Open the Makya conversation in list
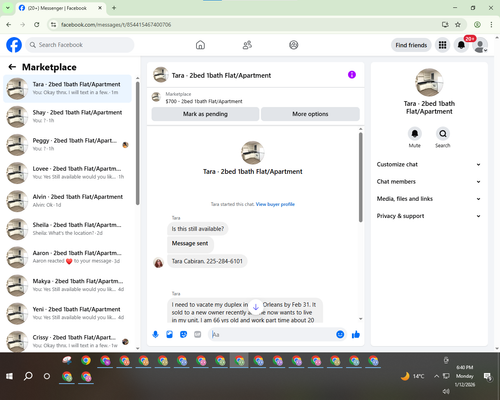The height and width of the screenshot is (400, 500). pyautogui.click(x=68, y=285)
